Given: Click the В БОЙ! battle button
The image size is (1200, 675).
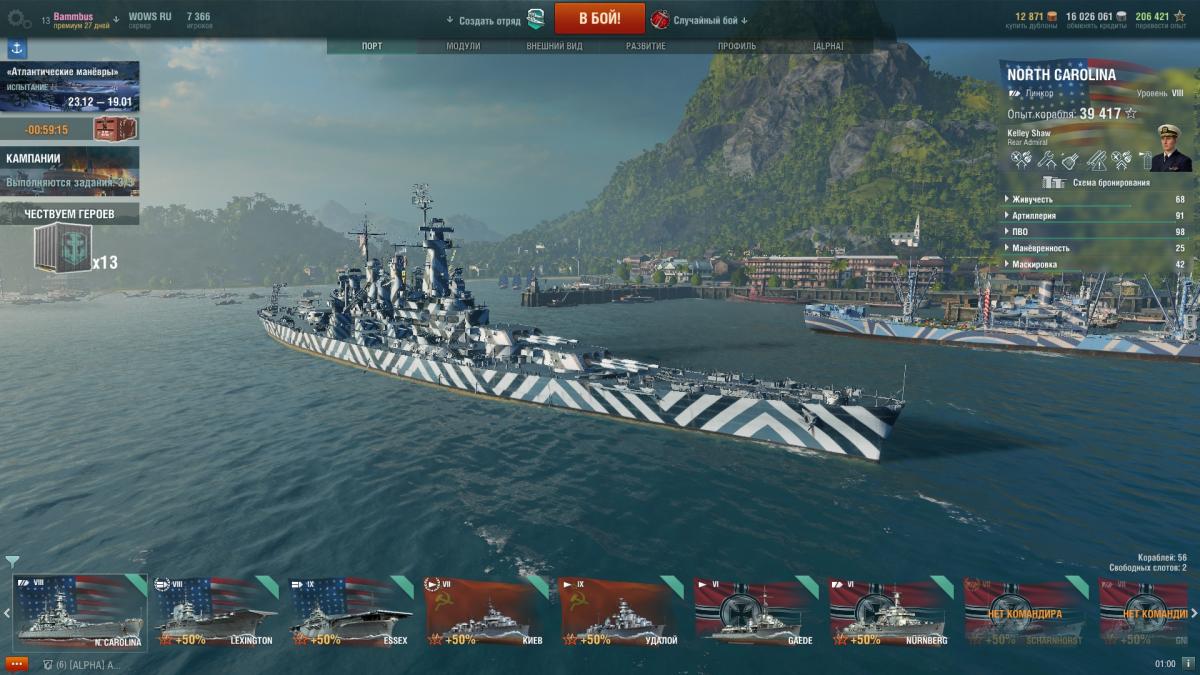Looking at the screenshot, I should coord(600,18).
